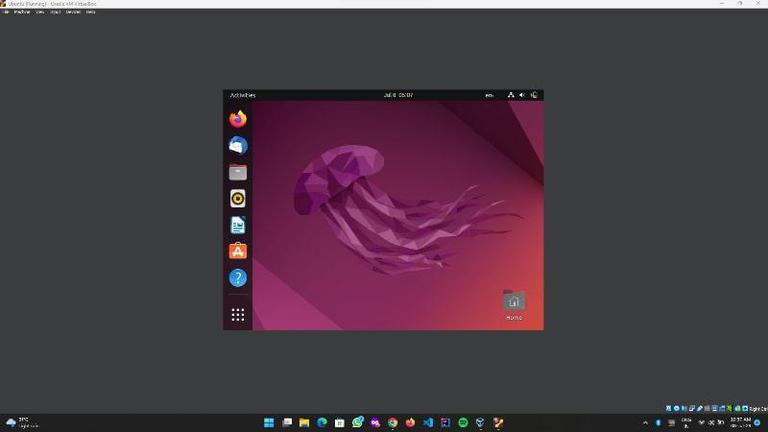This screenshot has height=432, width=768.
Task: Open the VirtualBox Input menu
Action: tap(55, 12)
